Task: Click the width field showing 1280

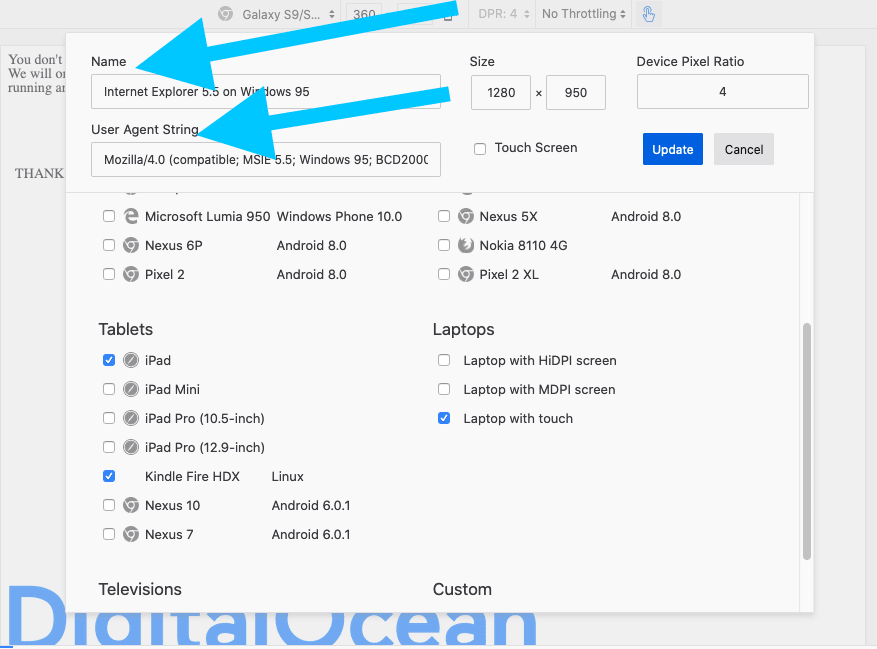Action: tap(501, 93)
